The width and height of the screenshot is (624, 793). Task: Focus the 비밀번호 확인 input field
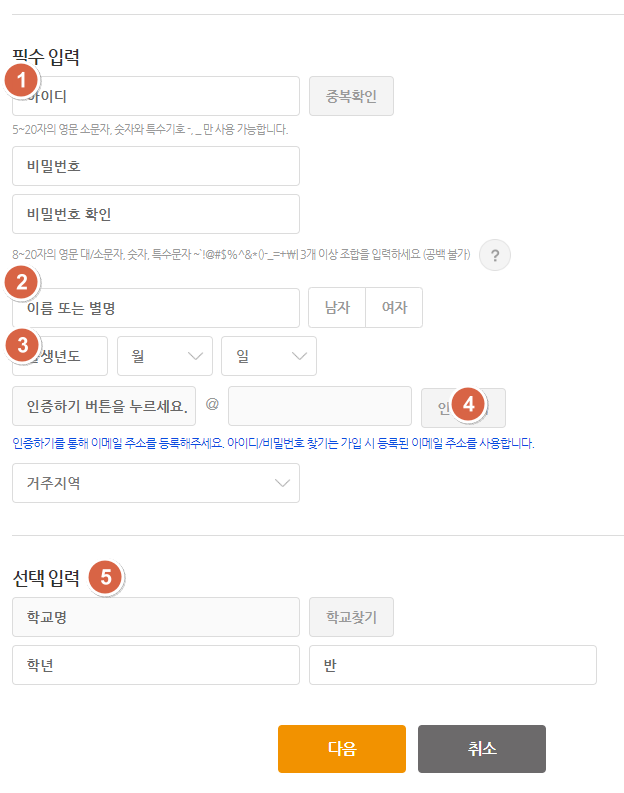tap(156, 214)
